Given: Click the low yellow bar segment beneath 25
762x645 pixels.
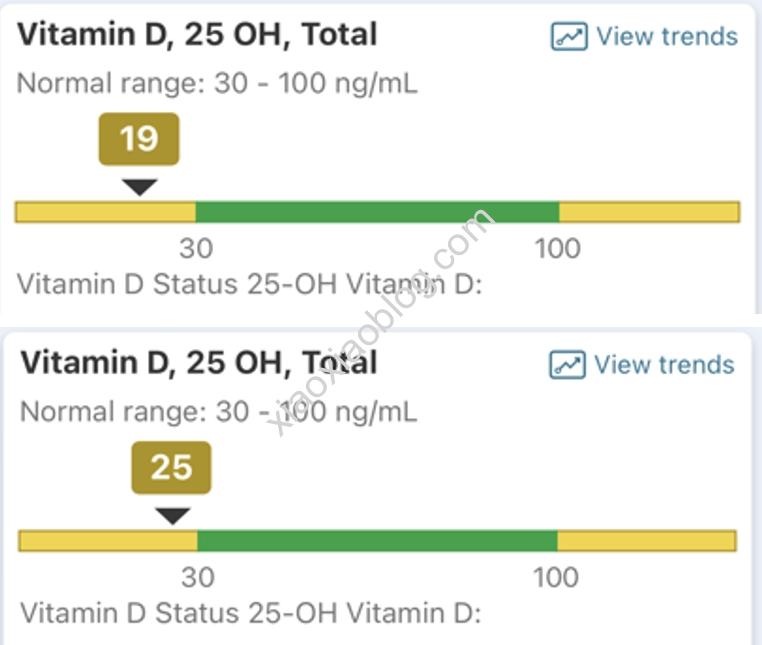Looking at the screenshot, I should tap(108, 541).
